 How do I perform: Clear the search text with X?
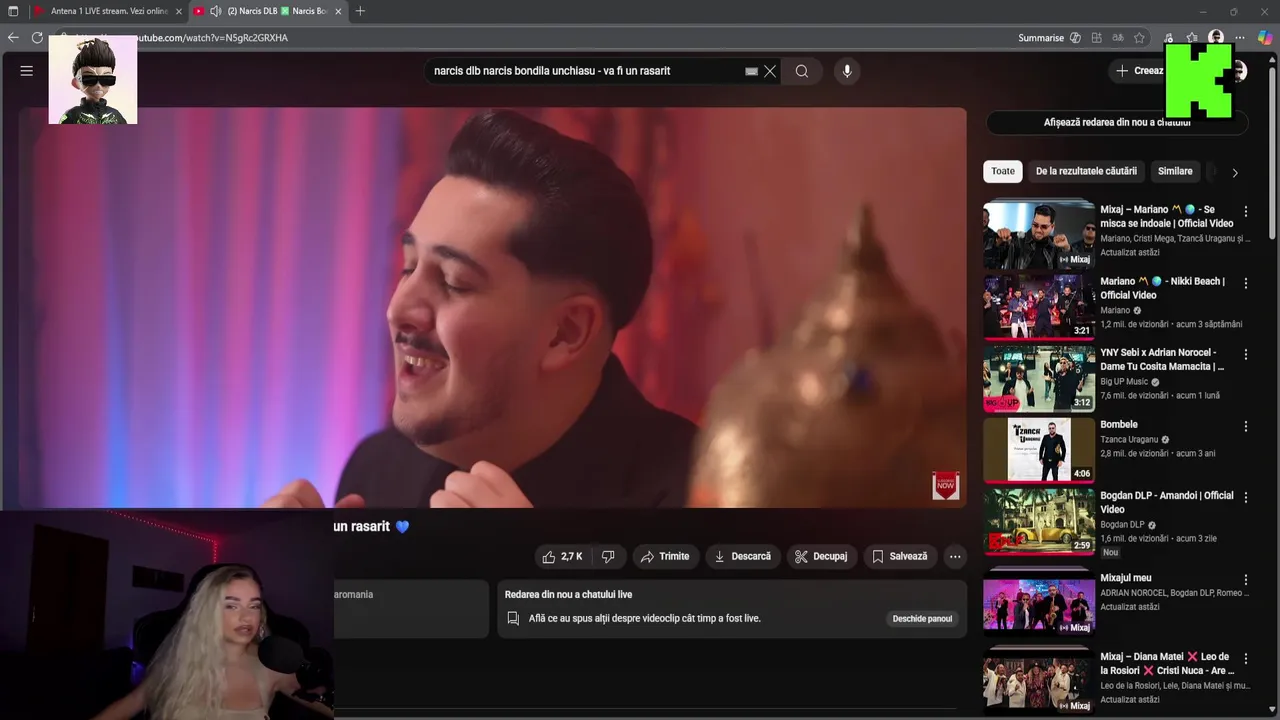770,71
